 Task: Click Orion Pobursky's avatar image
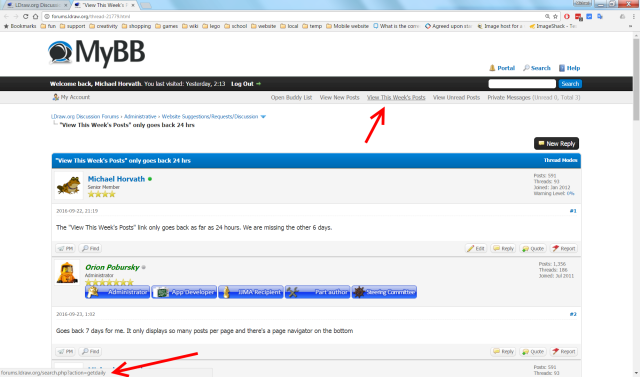(67, 273)
